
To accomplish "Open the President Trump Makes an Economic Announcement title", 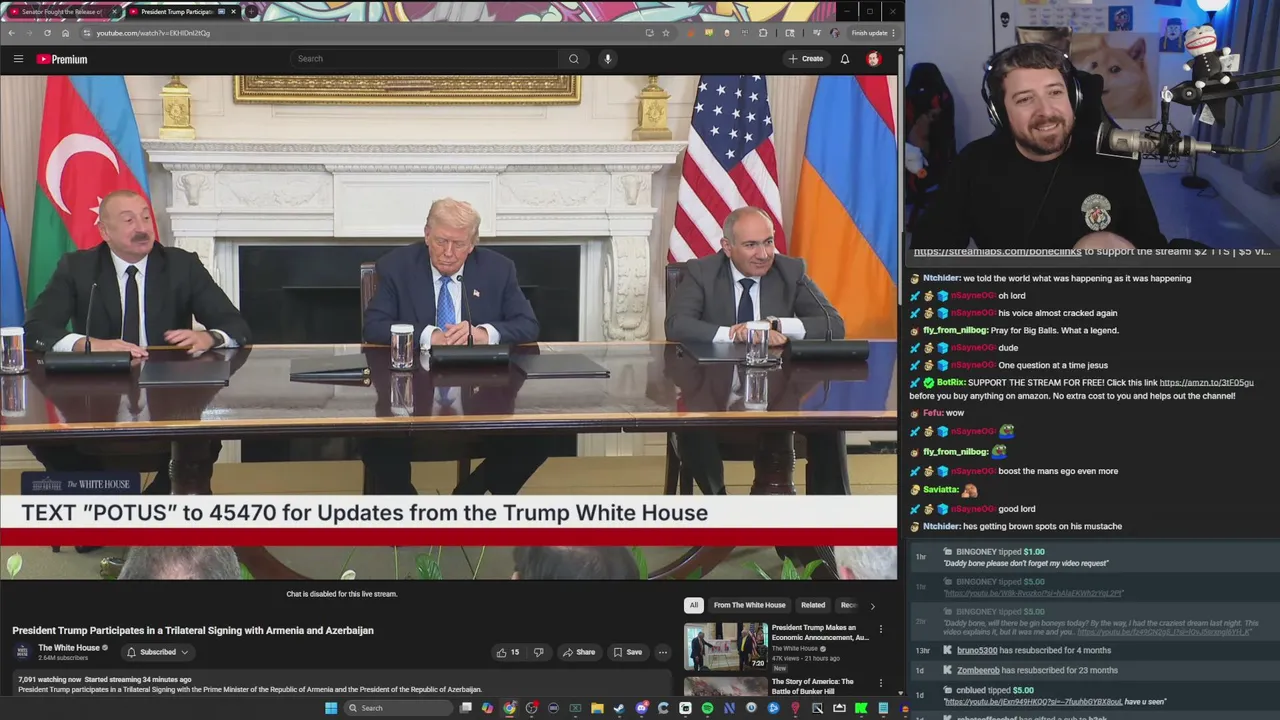I will pyautogui.click(x=820, y=632).
